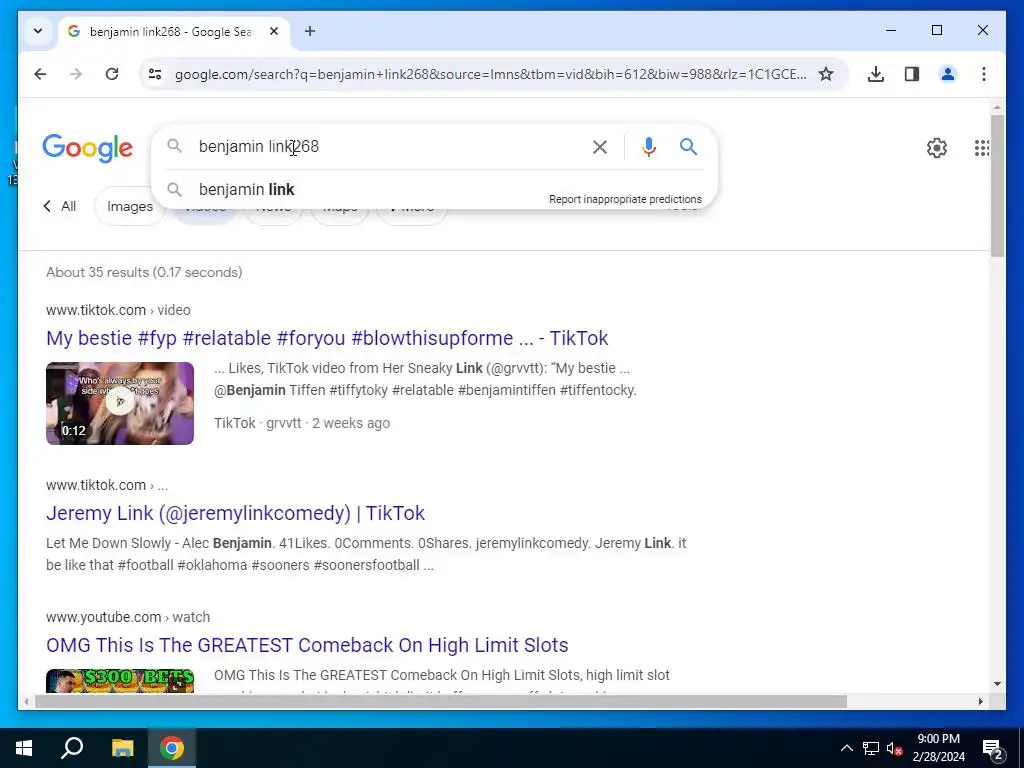Click the Chrome address bar URL
The image size is (1024, 768).
pyautogui.click(x=490, y=74)
